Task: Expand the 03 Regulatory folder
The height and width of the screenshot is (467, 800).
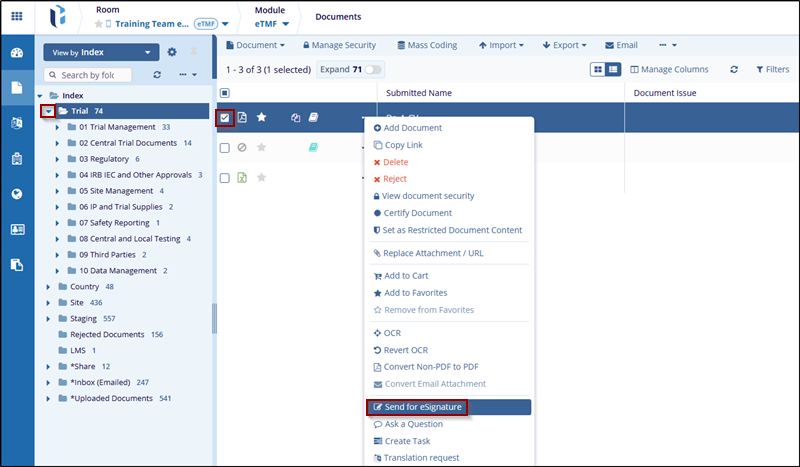Action: 58,159
